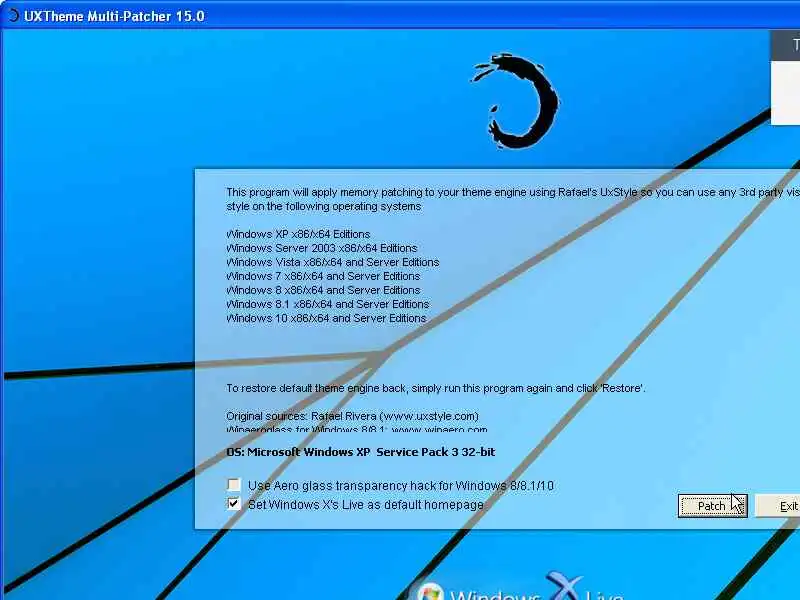This screenshot has height=600, width=800.
Task: Click the 'OS: Microsoft Windows XP Service Pack 3' text
Action: tap(361, 452)
